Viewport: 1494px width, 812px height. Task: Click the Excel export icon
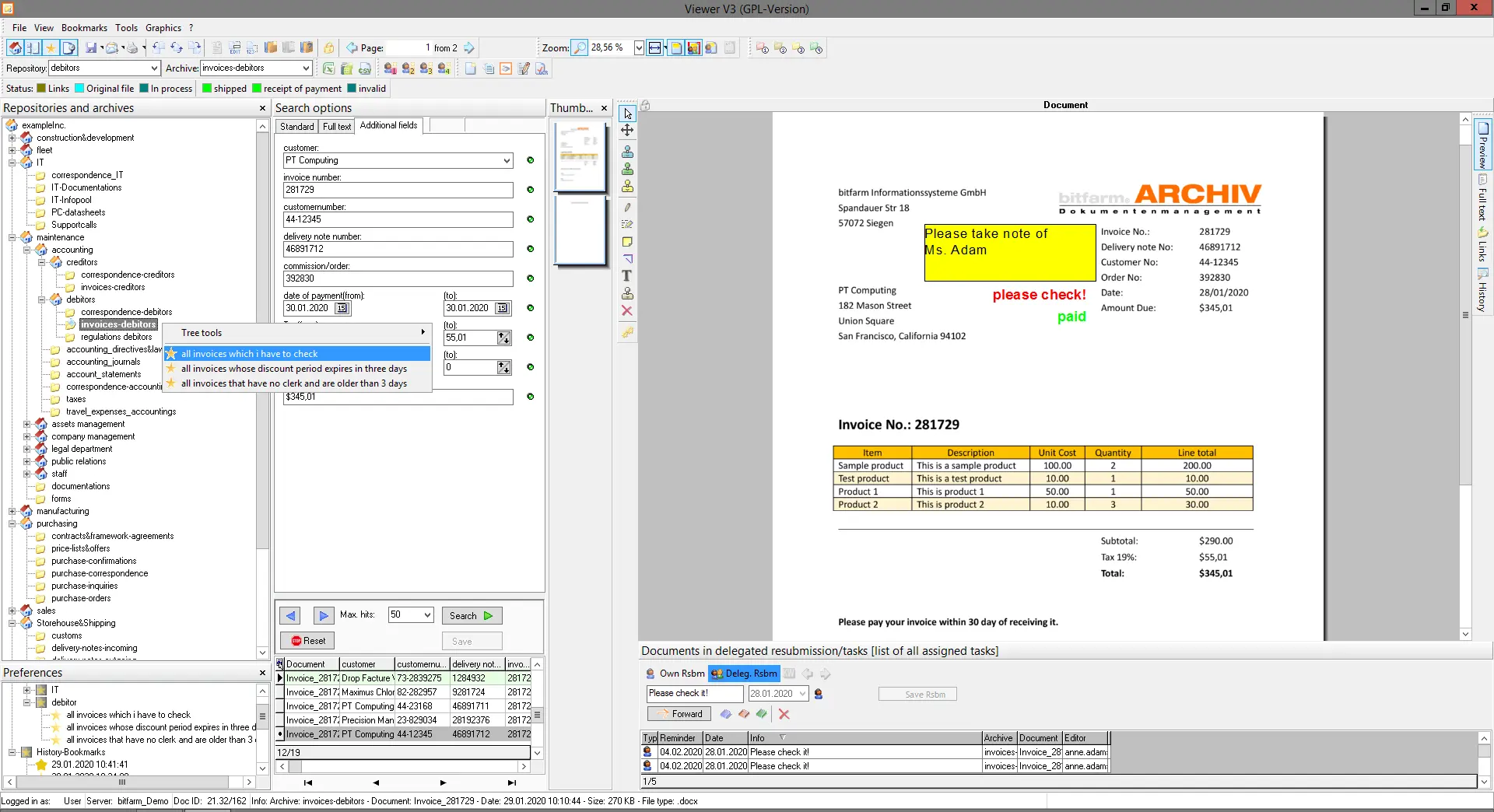pyautogui.click(x=328, y=68)
